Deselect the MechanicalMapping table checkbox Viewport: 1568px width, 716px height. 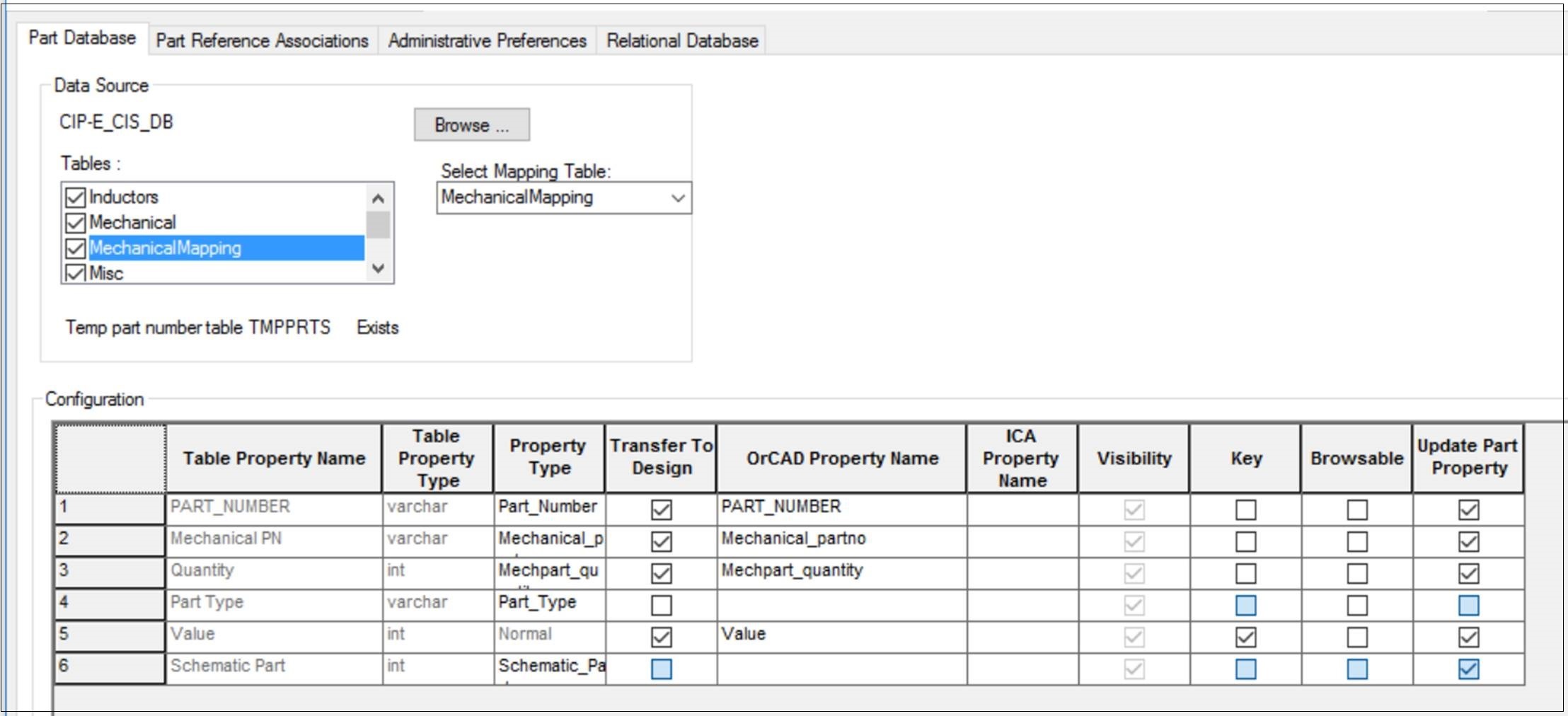coord(76,248)
